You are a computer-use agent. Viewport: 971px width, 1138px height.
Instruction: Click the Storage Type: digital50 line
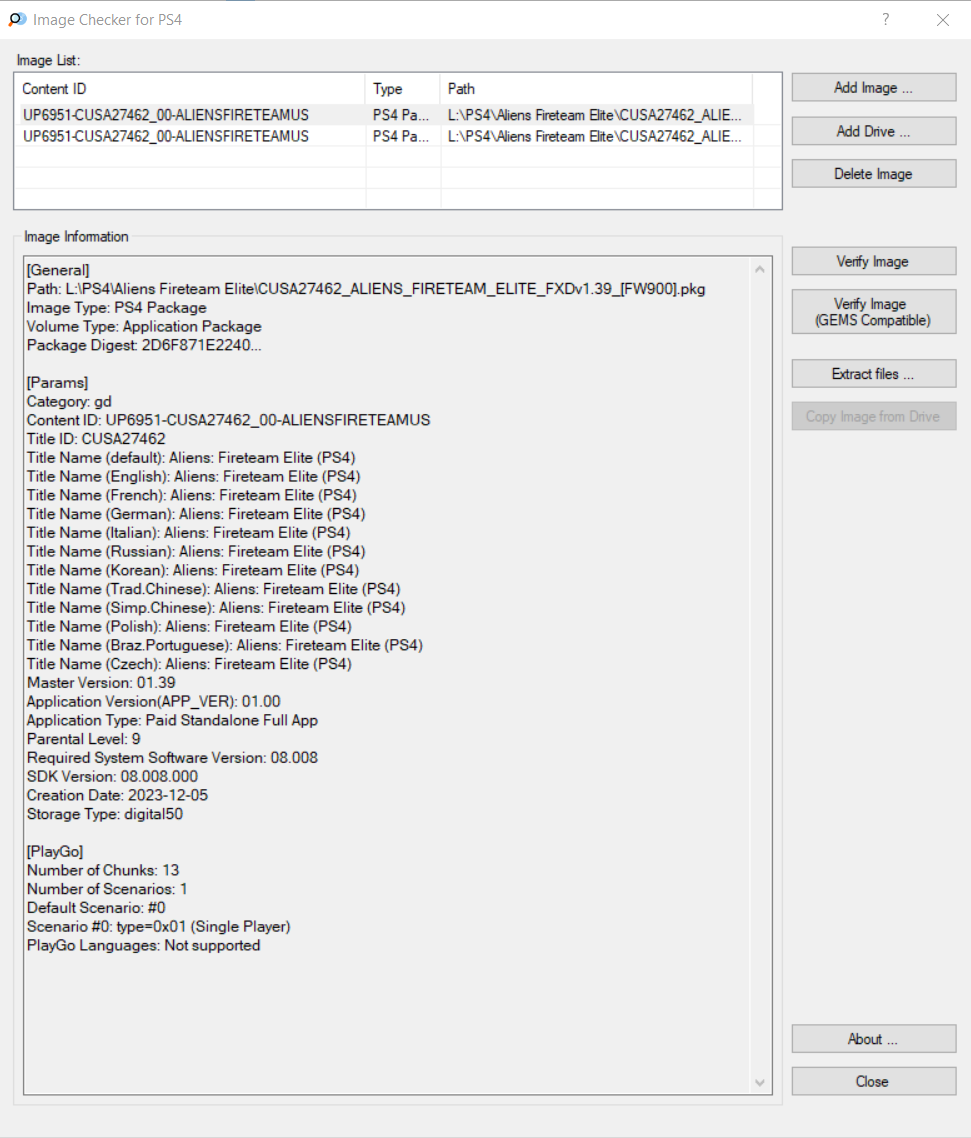105,814
